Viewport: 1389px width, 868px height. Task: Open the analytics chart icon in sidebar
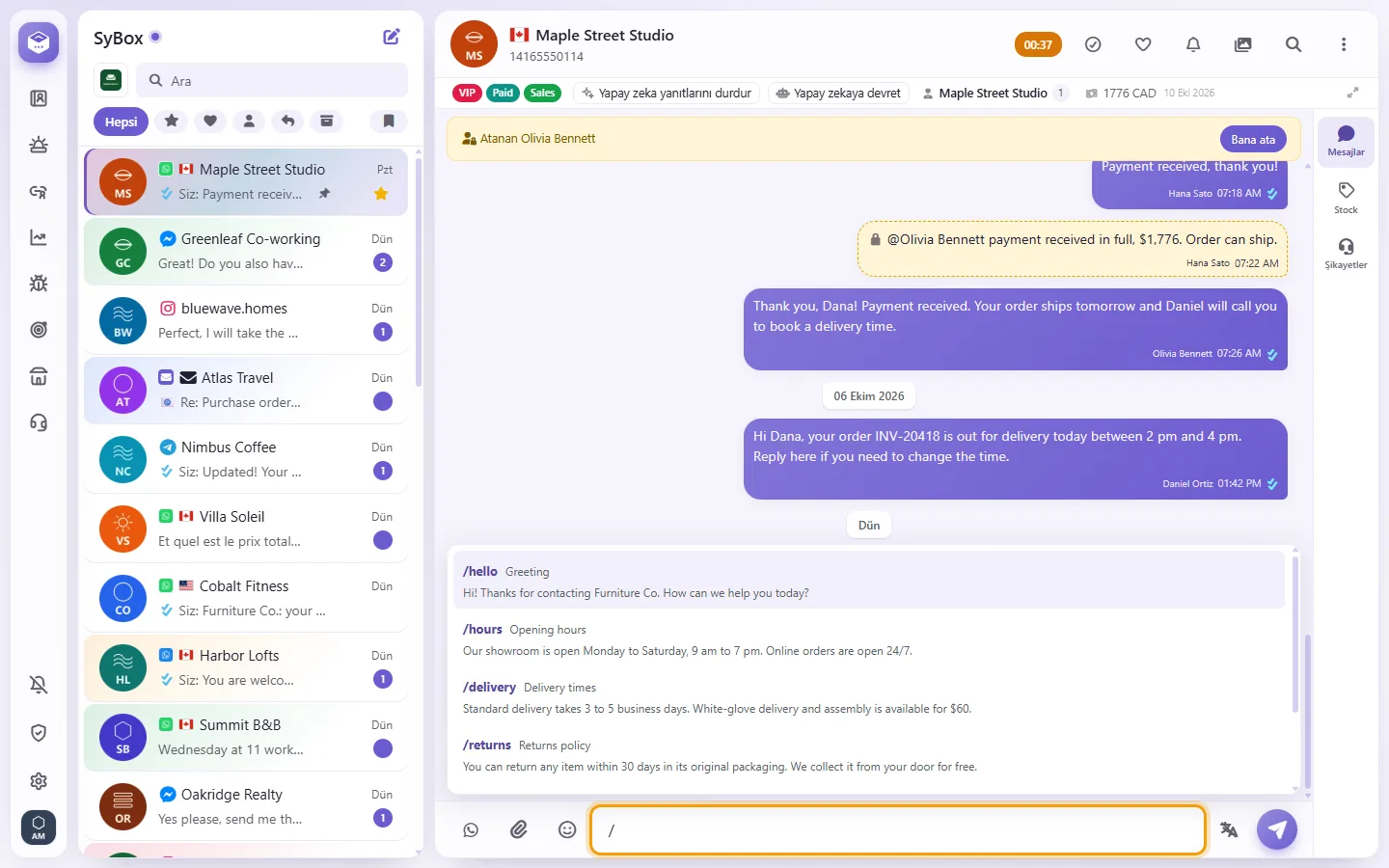pyautogui.click(x=39, y=237)
